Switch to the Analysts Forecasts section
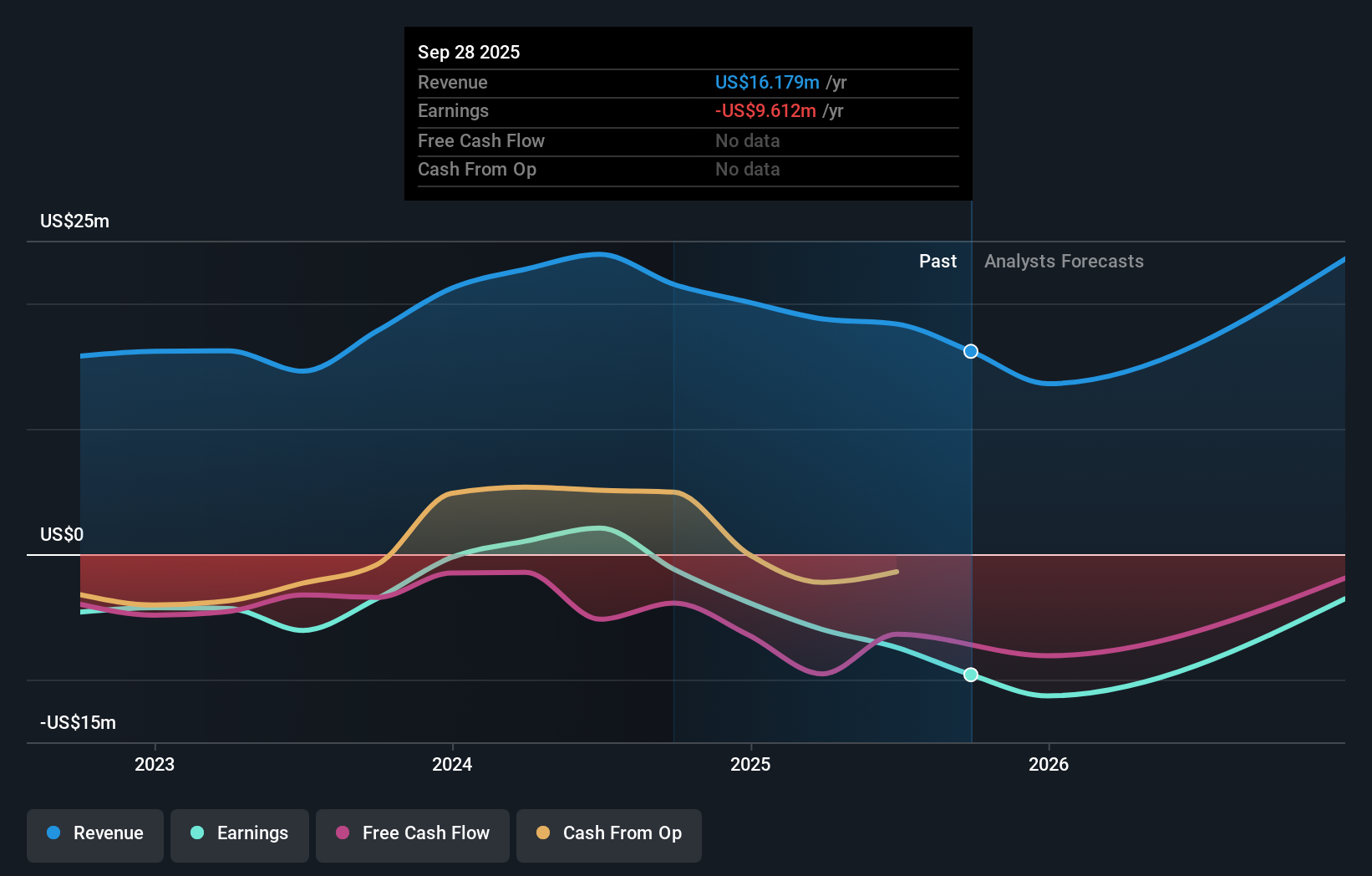Viewport: 1372px width, 876px height. (1064, 261)
